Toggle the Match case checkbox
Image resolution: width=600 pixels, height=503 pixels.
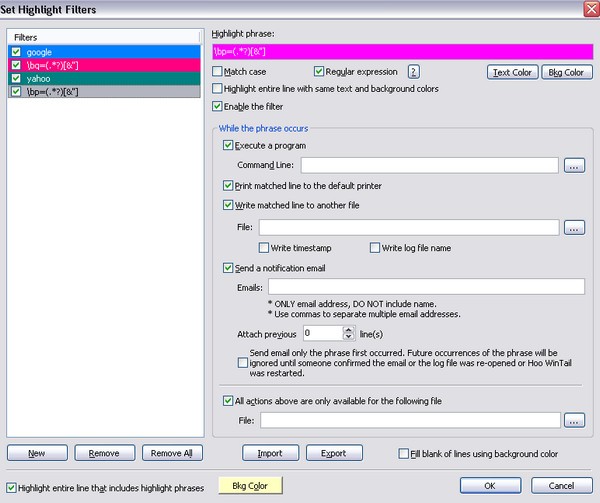pos(219,72)
